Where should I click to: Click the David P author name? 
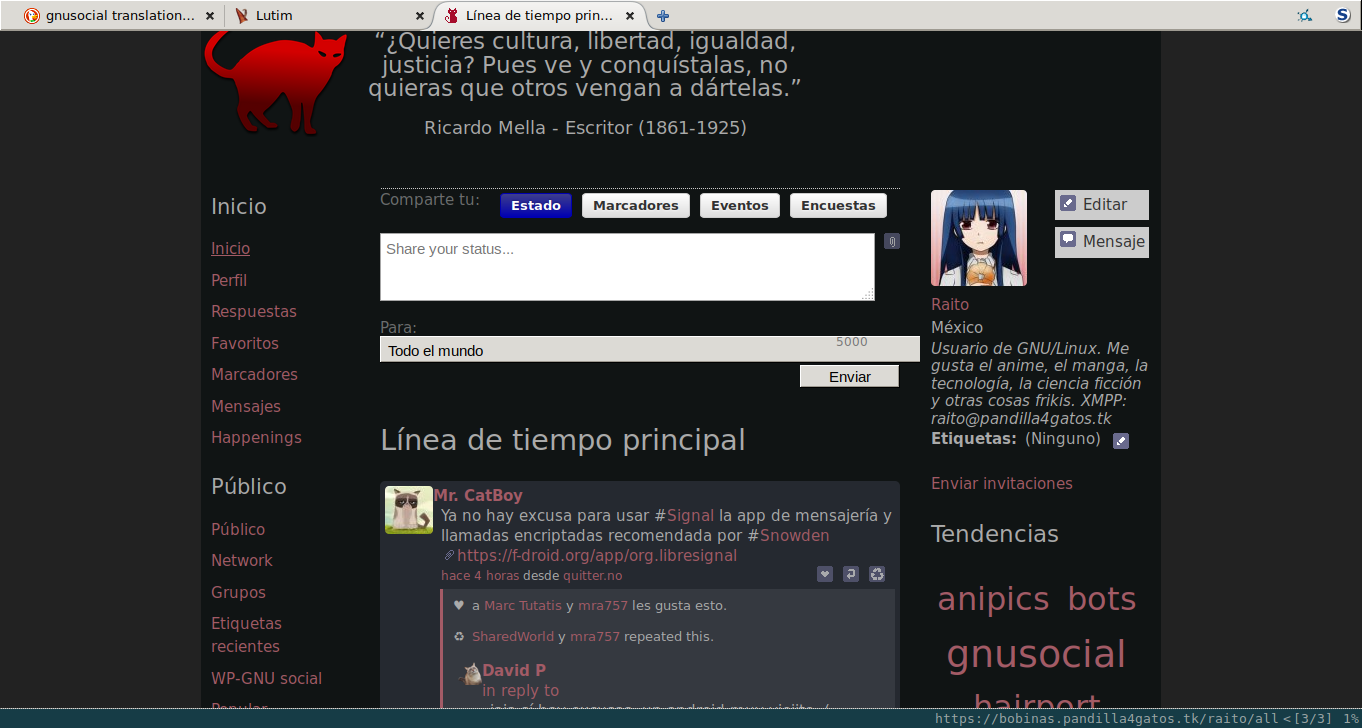(x=514, y=670)
